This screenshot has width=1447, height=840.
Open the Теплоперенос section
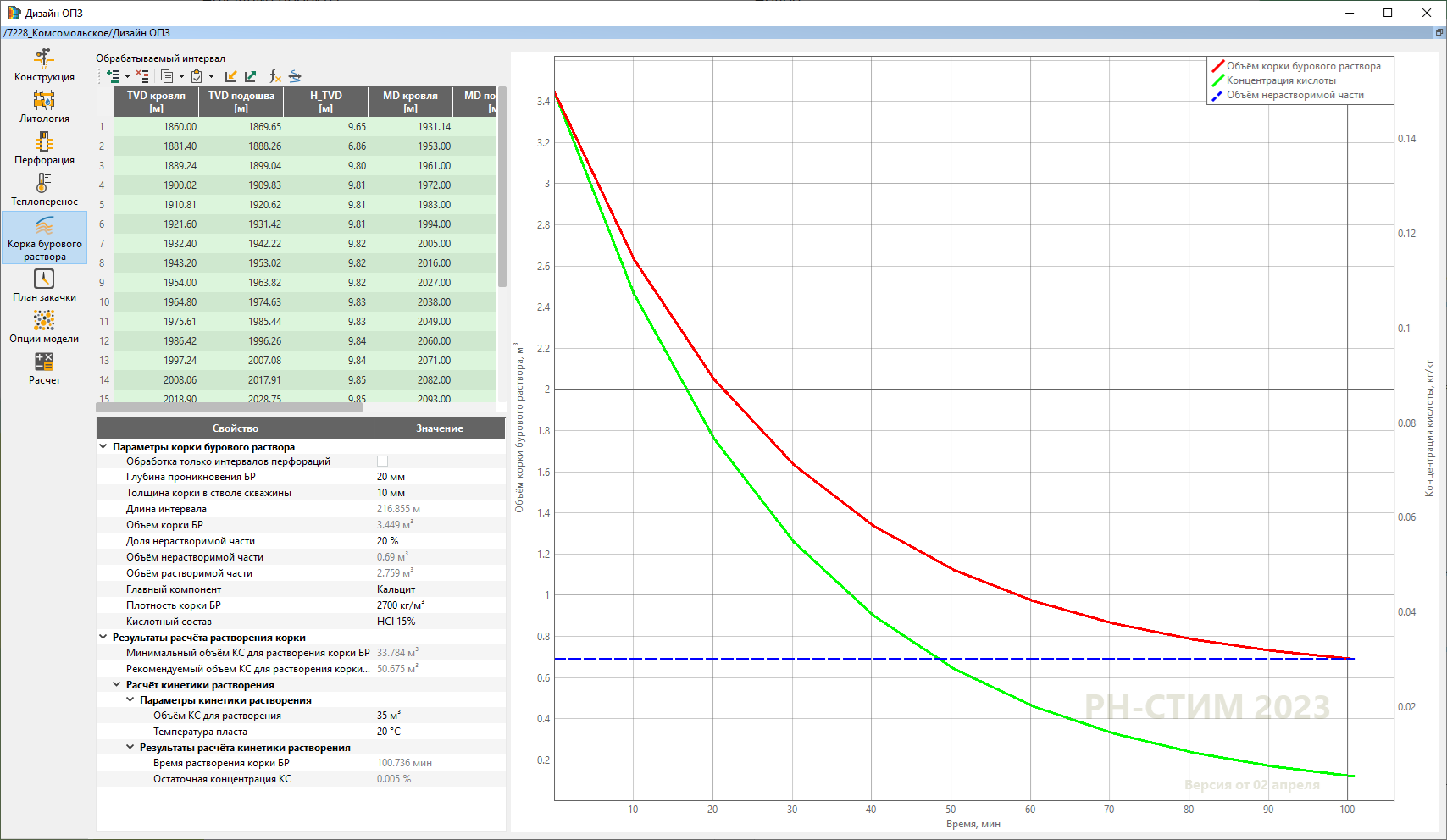click(44, 190)
